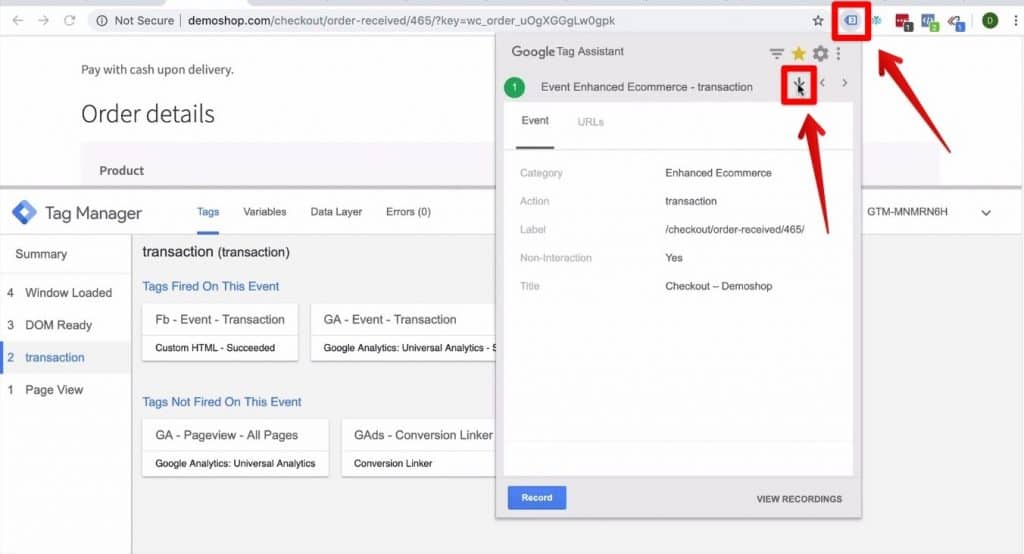Select the DOM Ready event in sidebar

[x=59, y=325]
